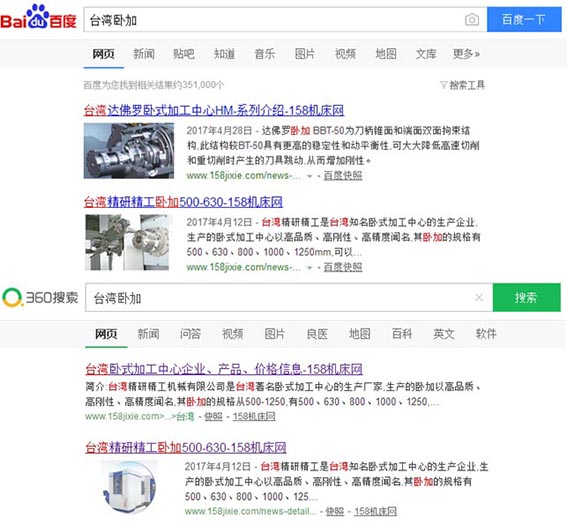
Task: Click 158机床网 link in first 360 result
Action: point(254,417)
